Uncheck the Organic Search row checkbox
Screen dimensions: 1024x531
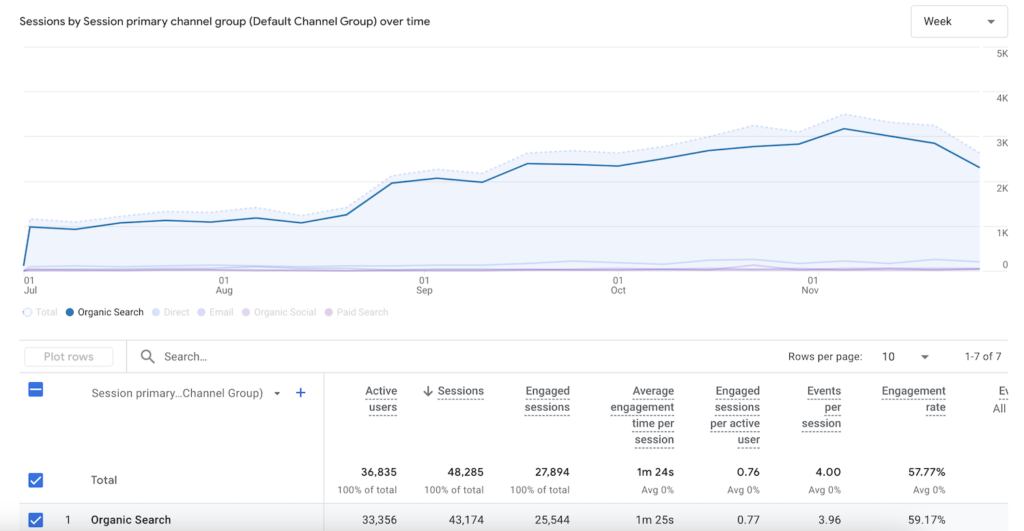36,519
